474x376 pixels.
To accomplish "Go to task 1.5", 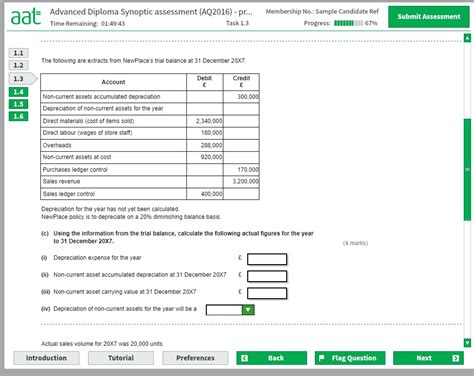I will (x=18, y=104).
